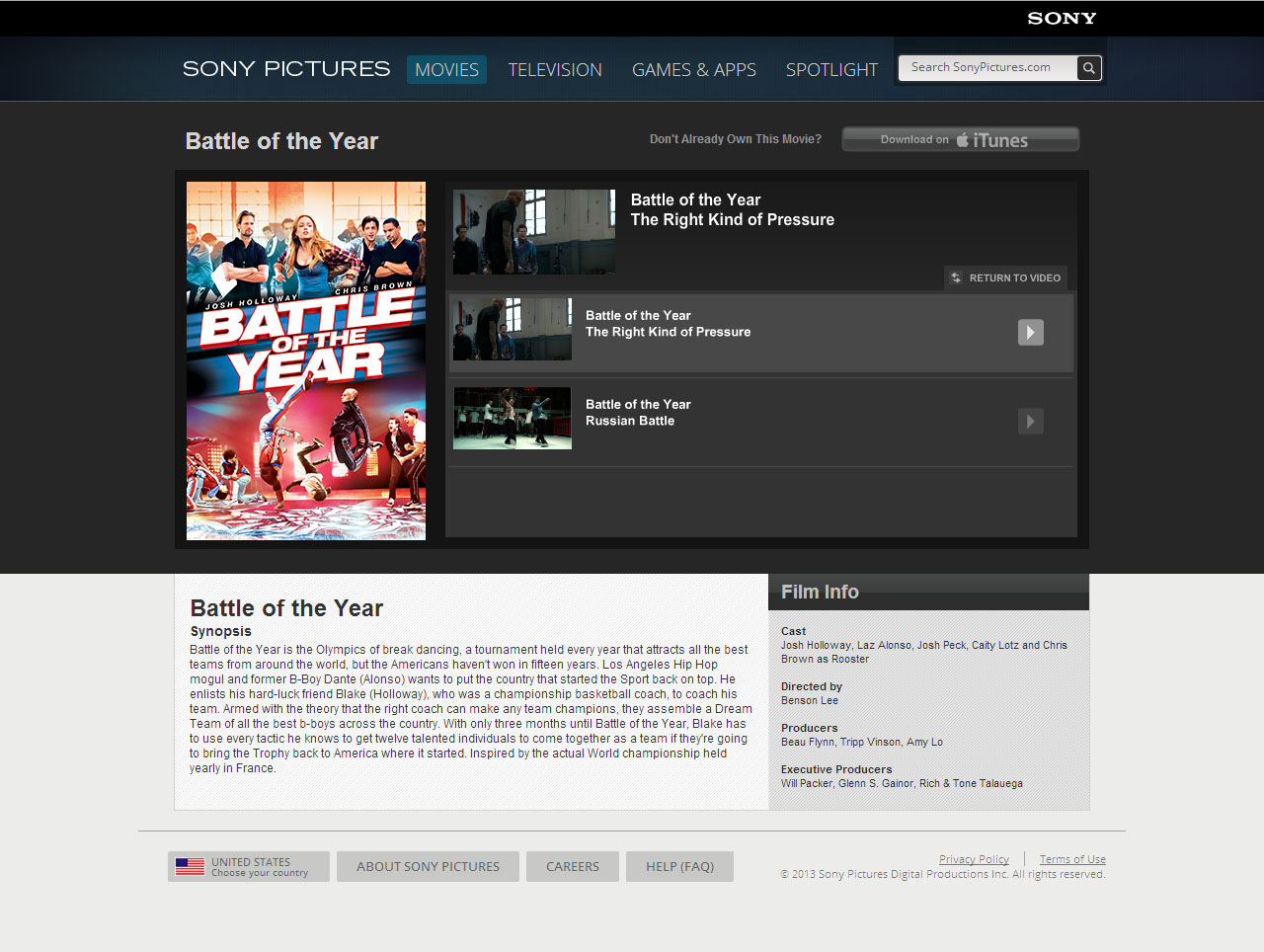This screenshot has width=1264, height=952.
Task: Open the Careers page
Action: pyautogui.click(x=573, y=867)
